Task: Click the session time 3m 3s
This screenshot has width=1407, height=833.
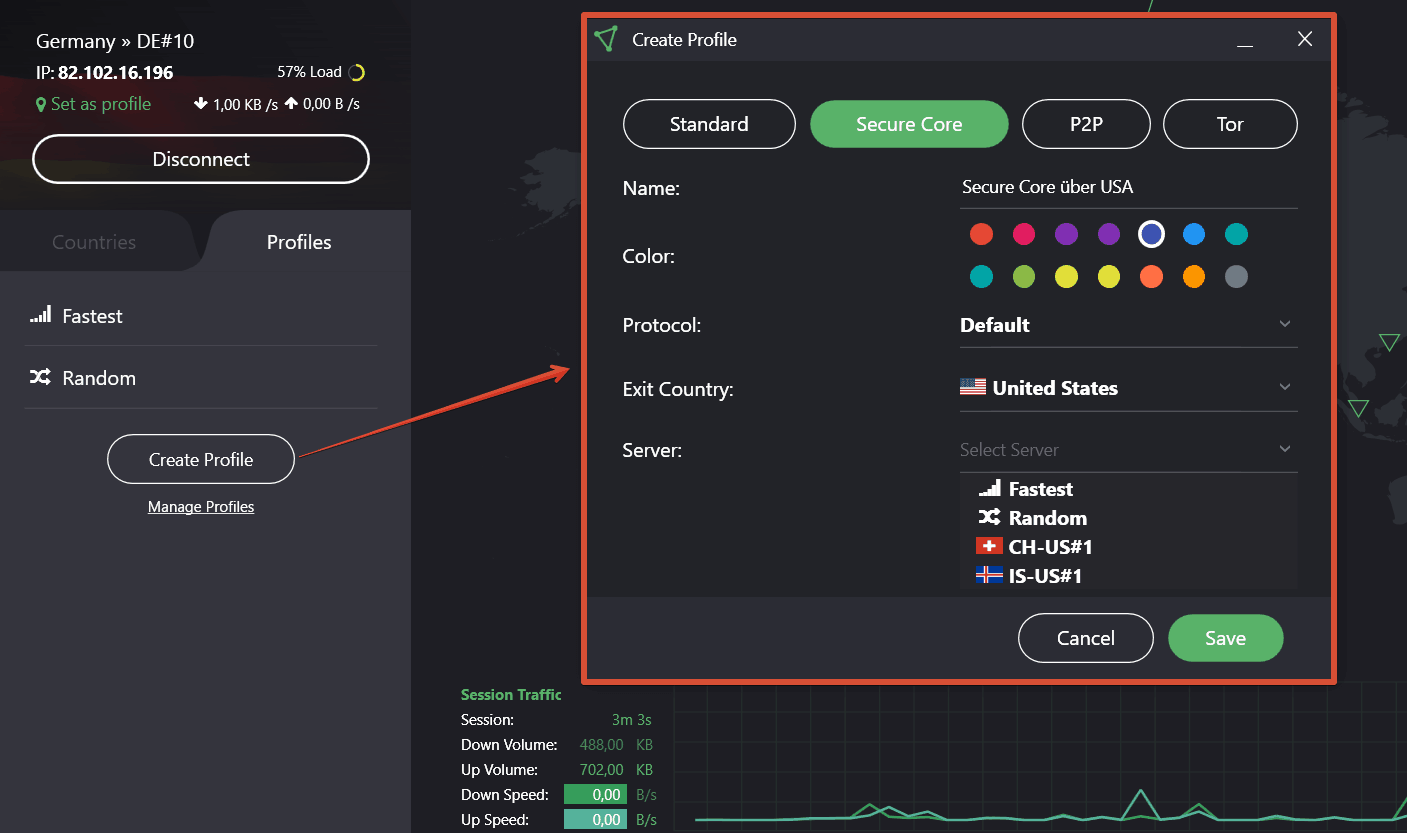Action: (632, 720)
